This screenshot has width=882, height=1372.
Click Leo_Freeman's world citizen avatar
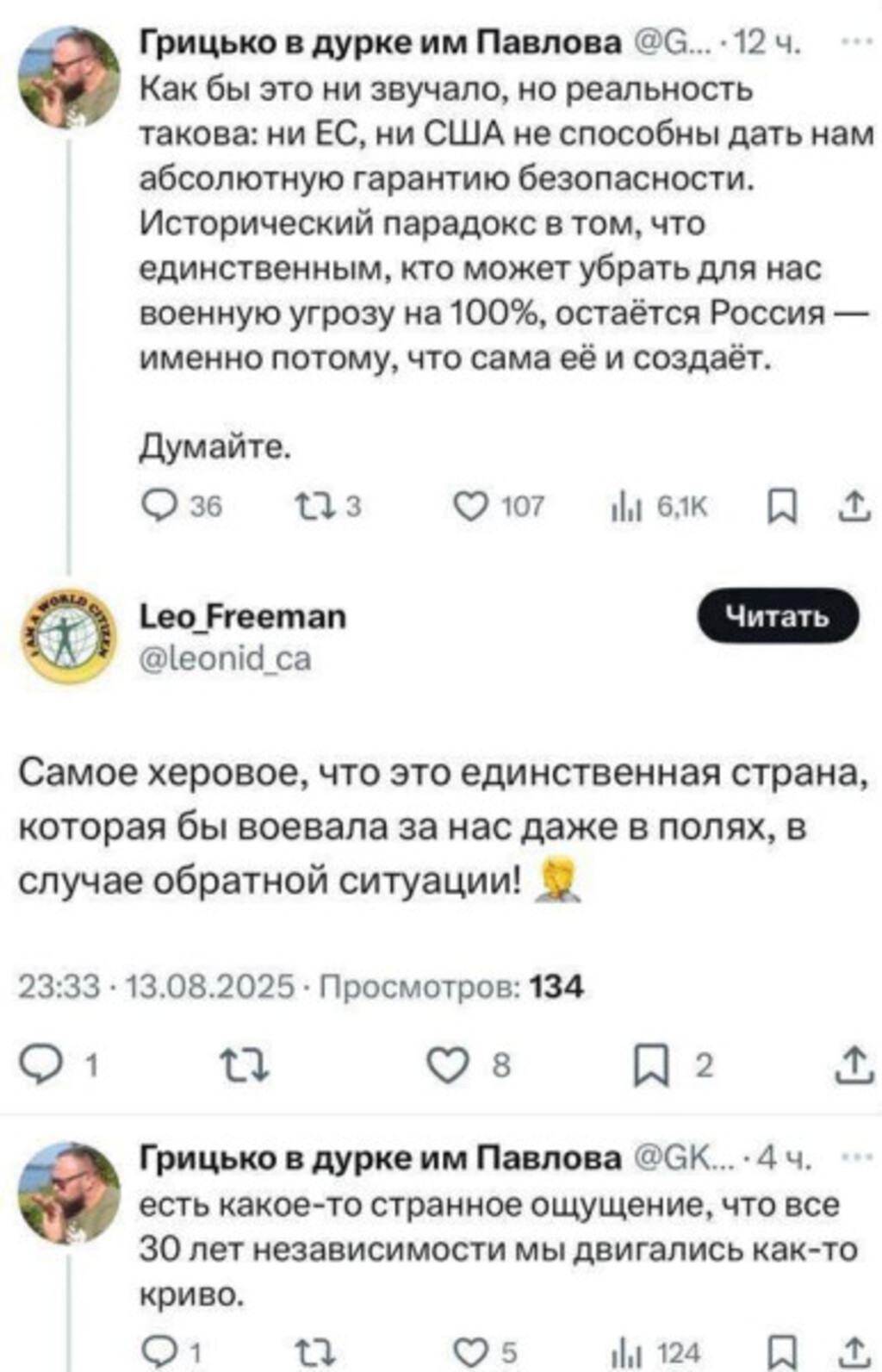coord(65,638)
